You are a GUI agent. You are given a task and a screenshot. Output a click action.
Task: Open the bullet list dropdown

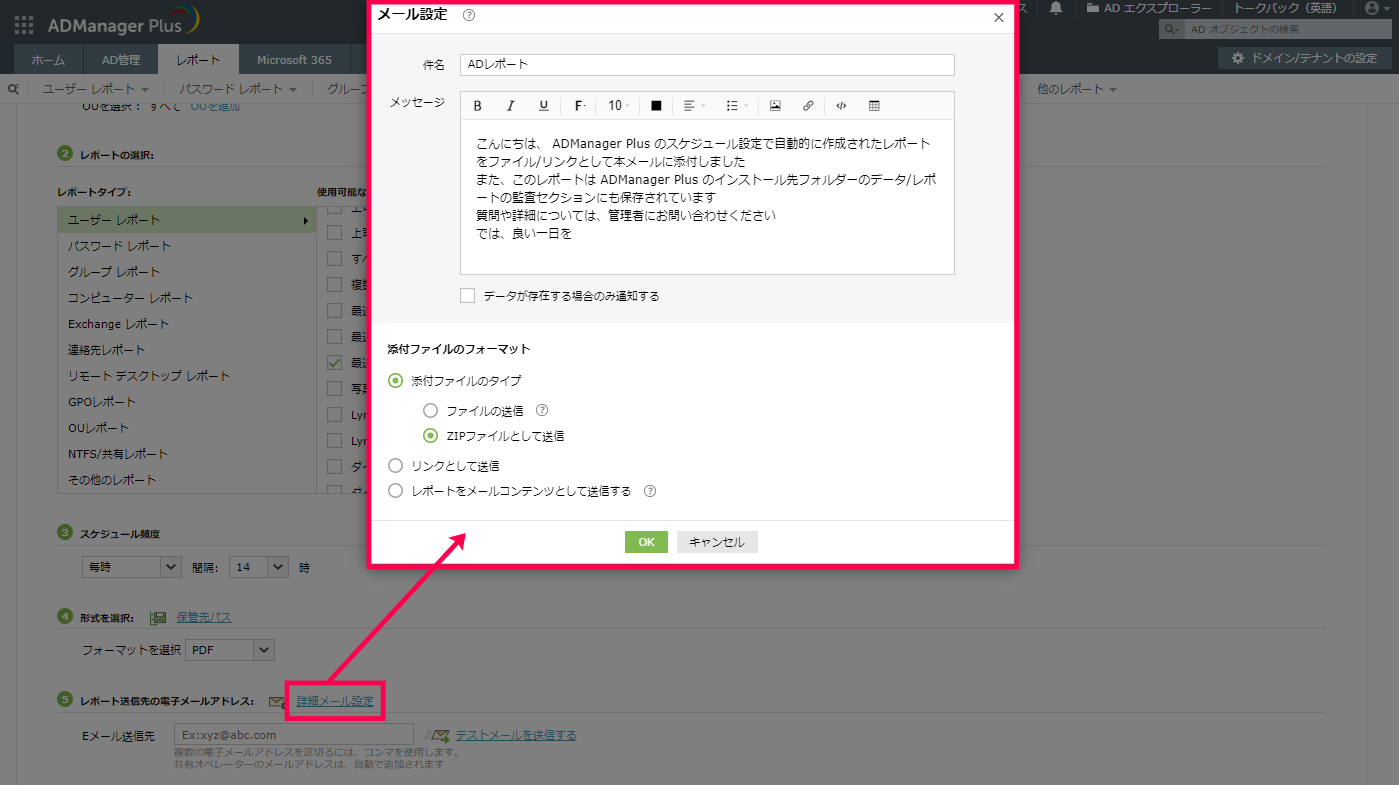[x=737, y=106]
